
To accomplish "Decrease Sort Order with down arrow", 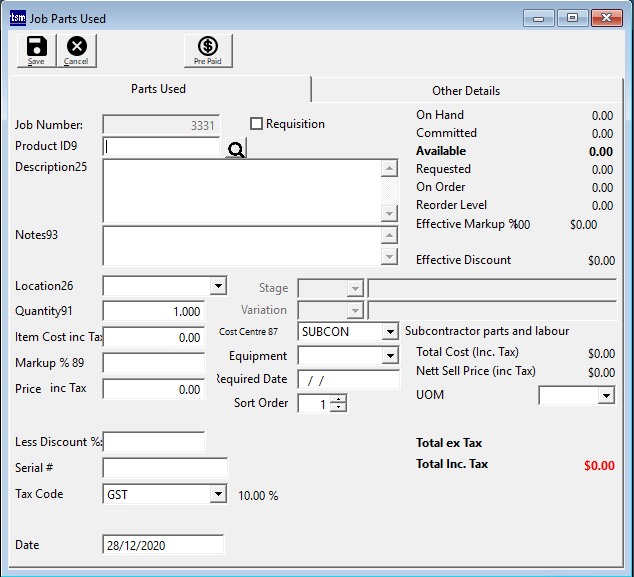I will [339, 408].
